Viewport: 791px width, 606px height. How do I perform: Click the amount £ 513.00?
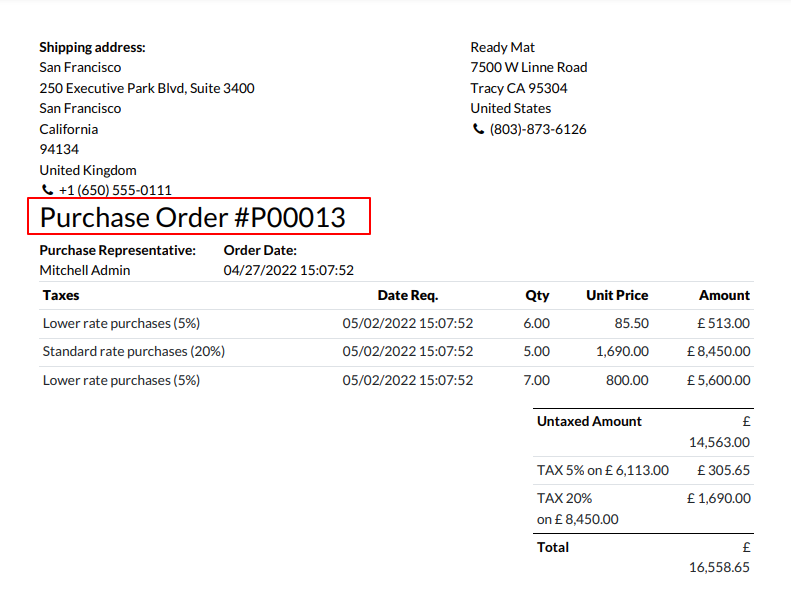(723, 323)
